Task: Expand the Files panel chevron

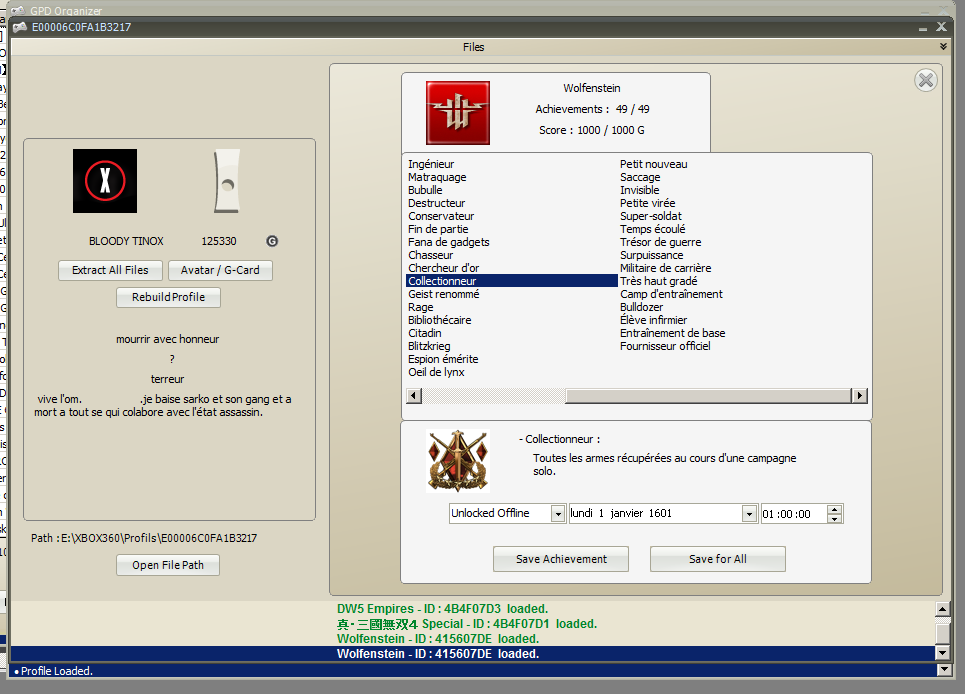Action: click(x=943, y=47)
